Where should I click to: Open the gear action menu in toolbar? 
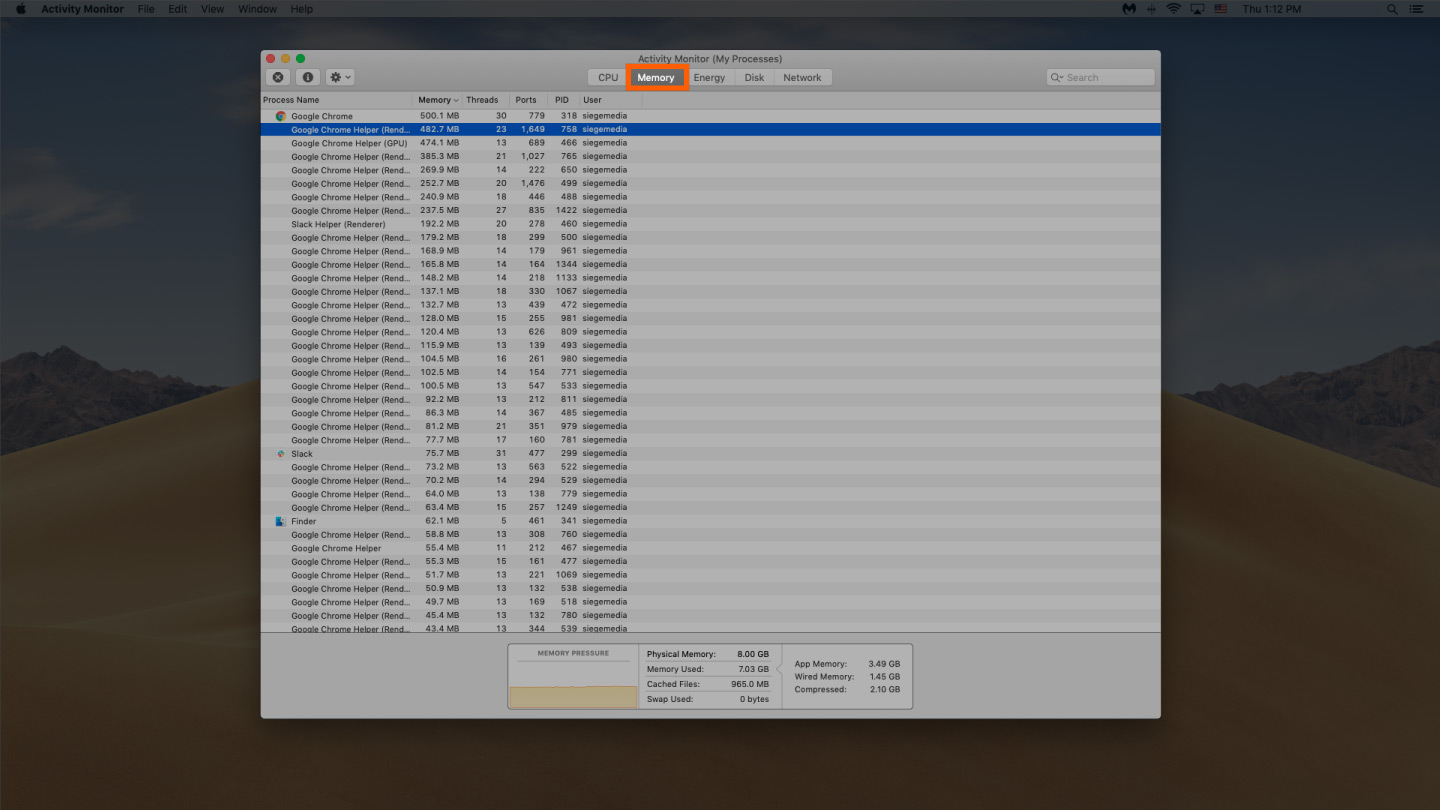coord(340,77)
